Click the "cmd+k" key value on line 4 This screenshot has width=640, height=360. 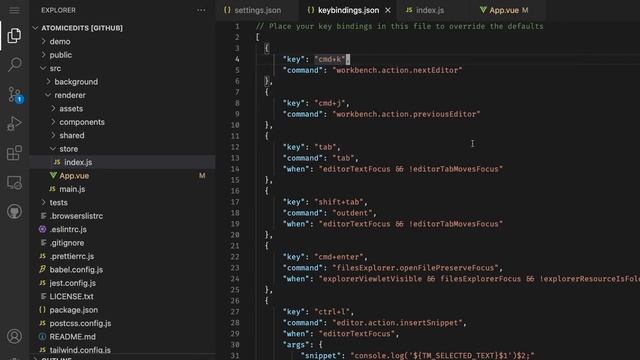tap(330, 59)
